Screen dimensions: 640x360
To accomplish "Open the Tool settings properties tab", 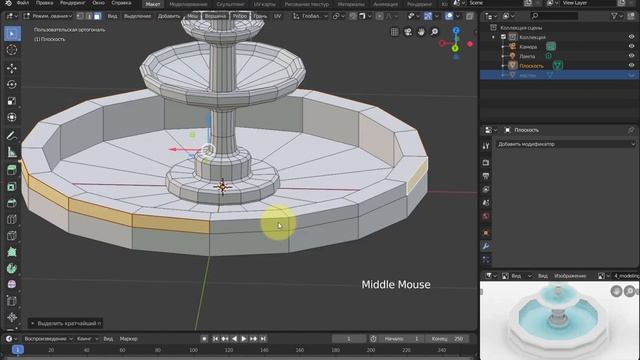I will pyautogui.click(x=486, y=146).
